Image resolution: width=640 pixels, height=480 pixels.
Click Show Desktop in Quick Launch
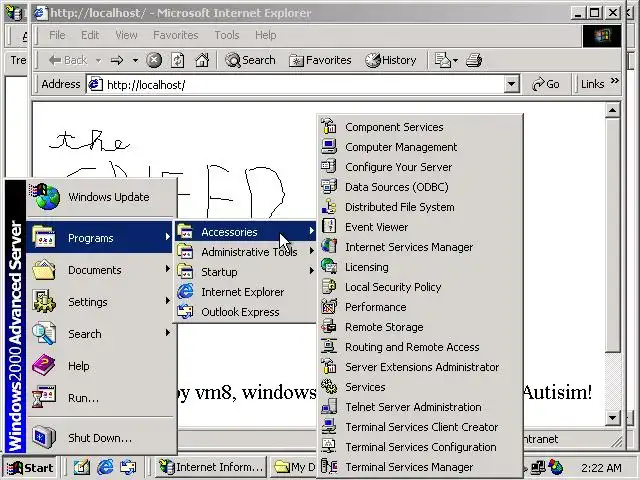(82, 467)
